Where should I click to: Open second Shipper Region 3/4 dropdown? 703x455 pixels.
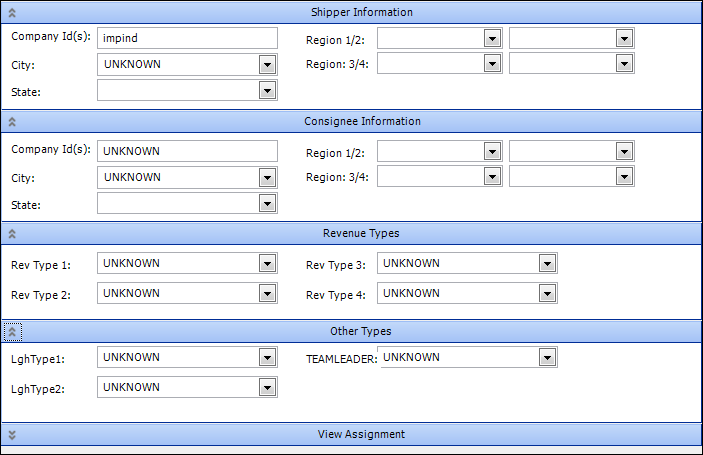(x=624, y=64)
